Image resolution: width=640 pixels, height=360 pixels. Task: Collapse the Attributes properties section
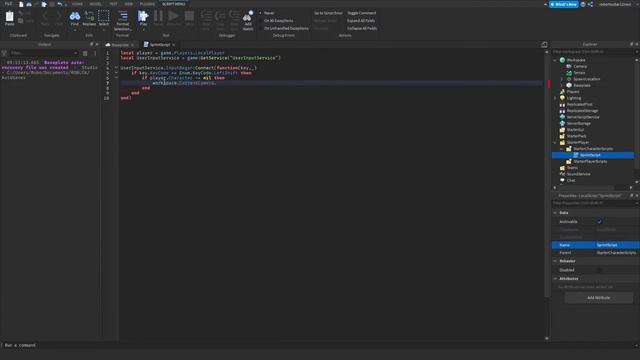click(555, 279)
